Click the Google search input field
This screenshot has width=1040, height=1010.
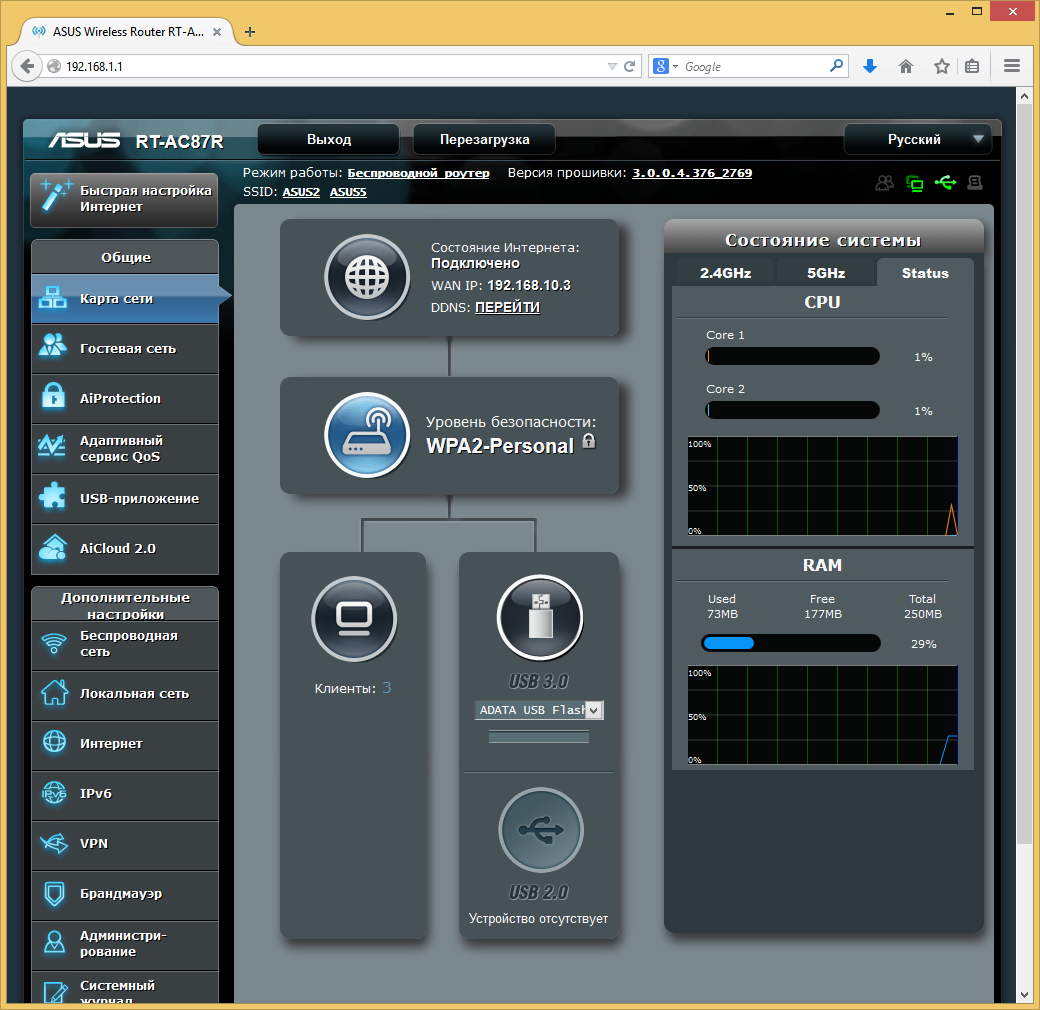pos(755,66)
